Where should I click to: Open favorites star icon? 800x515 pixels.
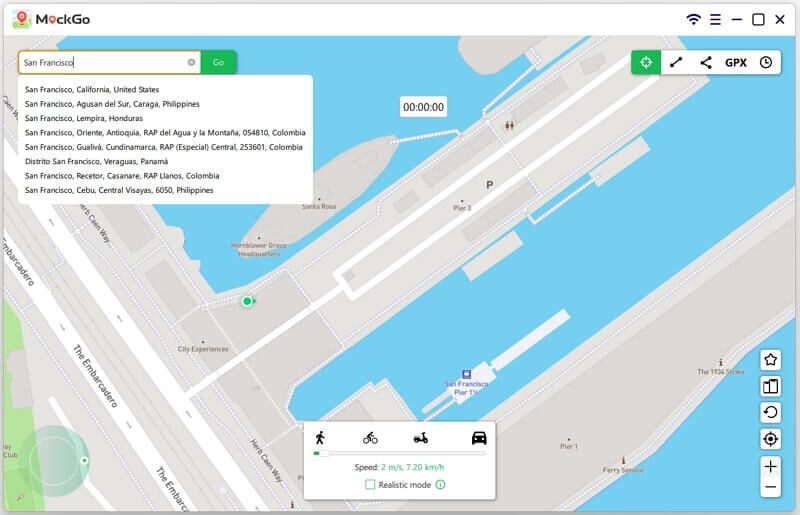point(770,360)
